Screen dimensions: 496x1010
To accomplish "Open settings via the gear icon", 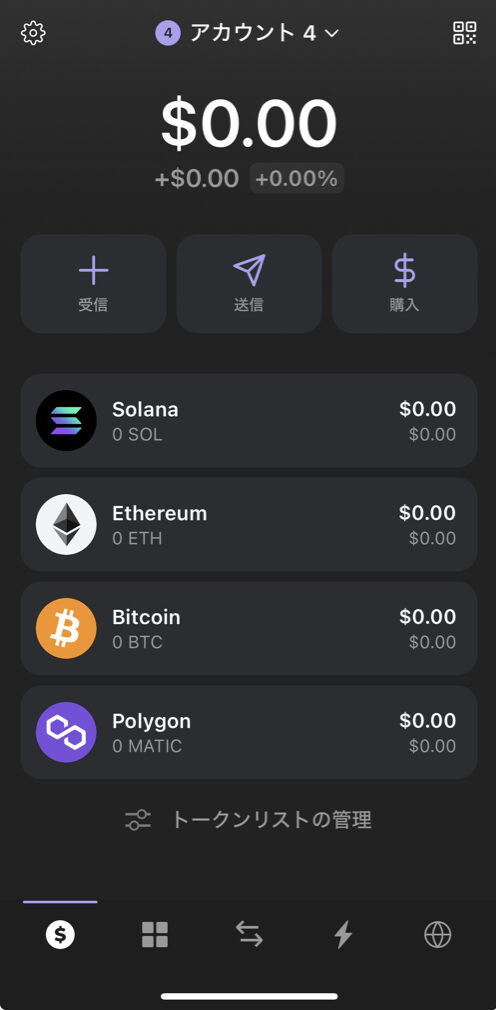I will [x=33, y=33].
